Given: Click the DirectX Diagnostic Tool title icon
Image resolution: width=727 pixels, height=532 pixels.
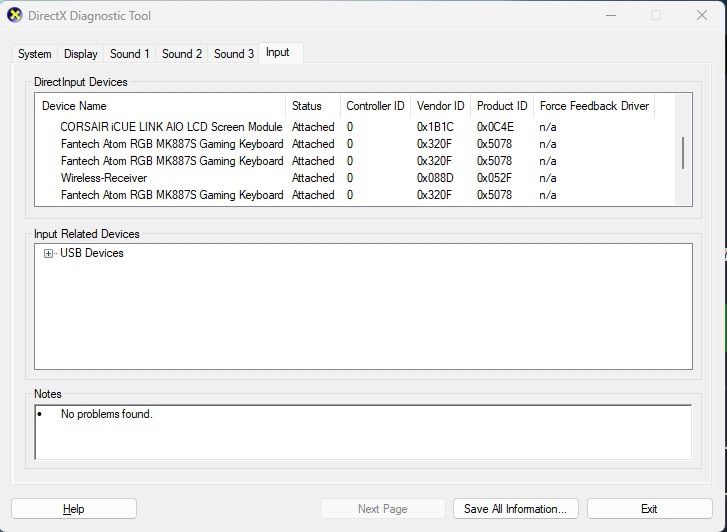Looking at the screenshot, I should point(15,15).
